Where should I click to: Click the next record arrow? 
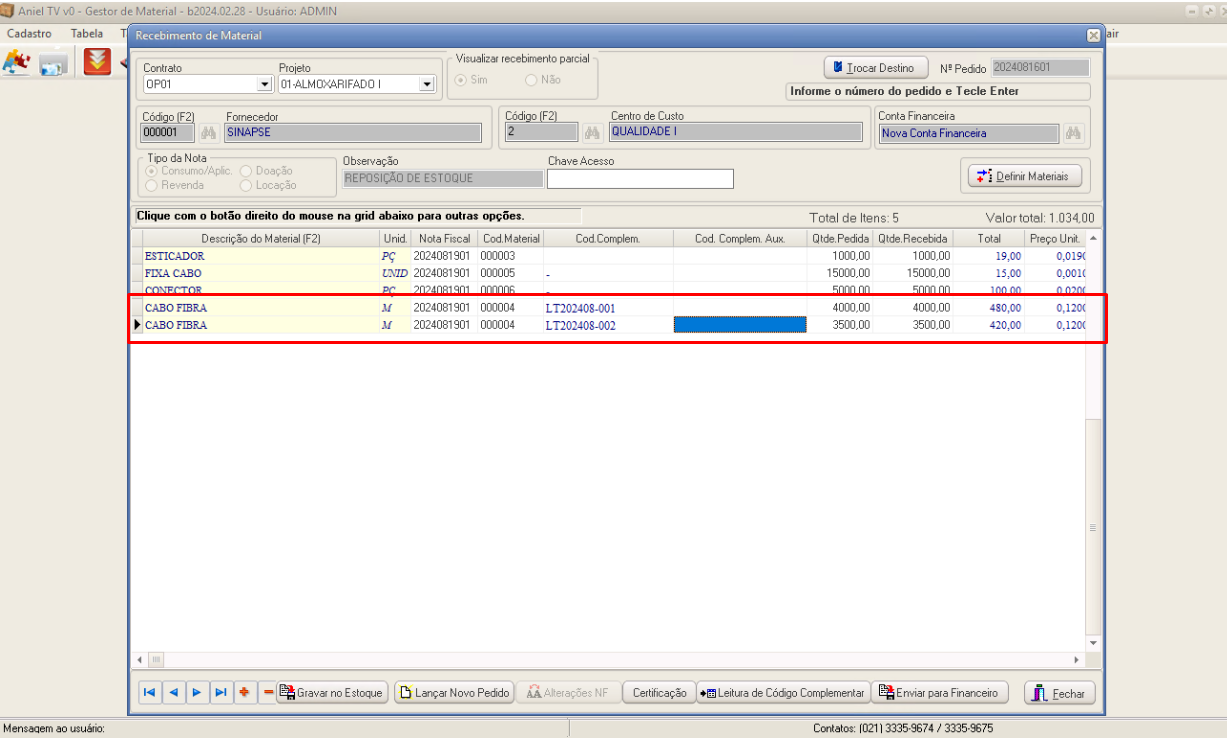[x=197, y=692]
